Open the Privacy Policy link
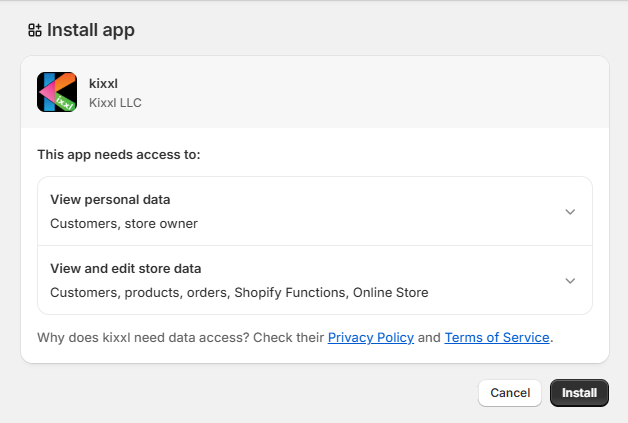 (x=370, y=338)
